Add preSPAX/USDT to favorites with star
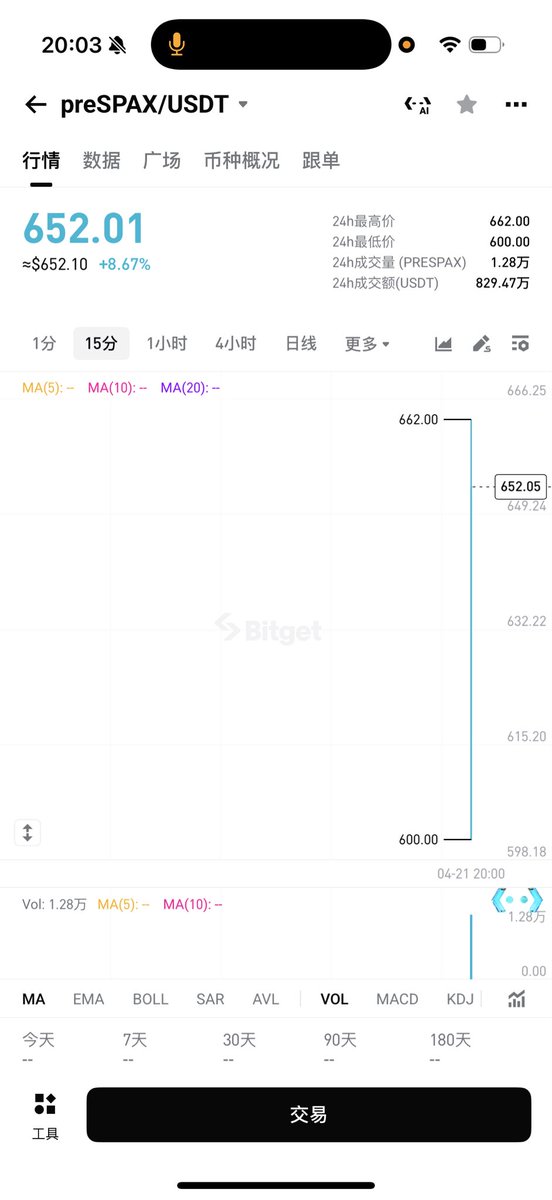Viewport: 552px width, 1200px height. pyautogui.click(x=467, y=105)
